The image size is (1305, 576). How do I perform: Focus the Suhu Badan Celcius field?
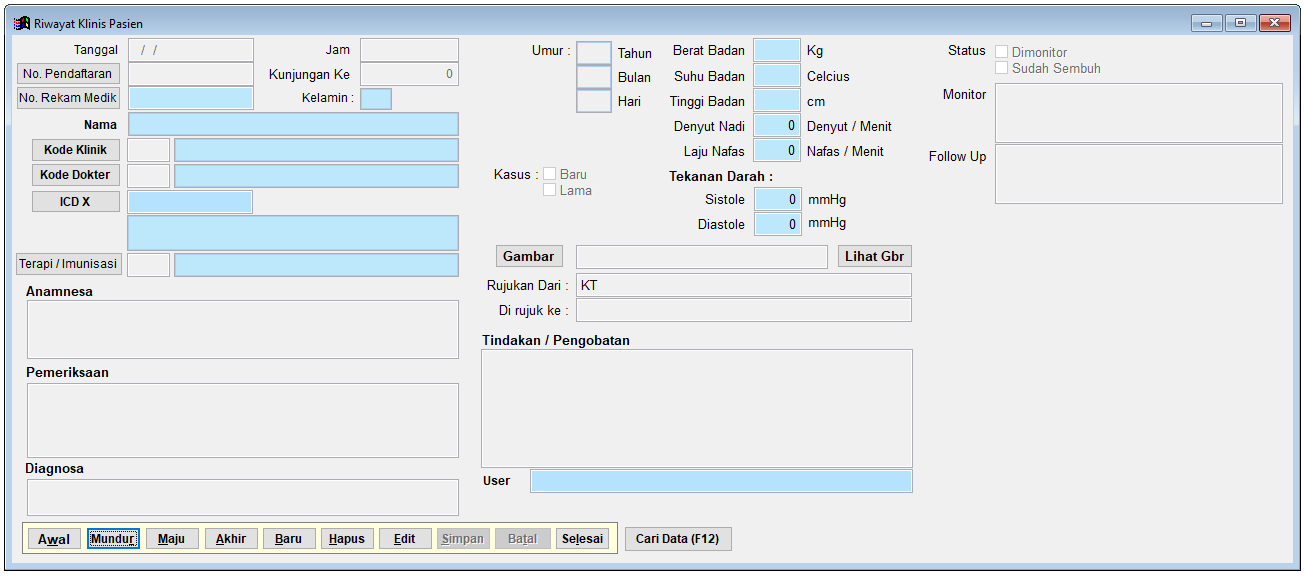point(777,75)
